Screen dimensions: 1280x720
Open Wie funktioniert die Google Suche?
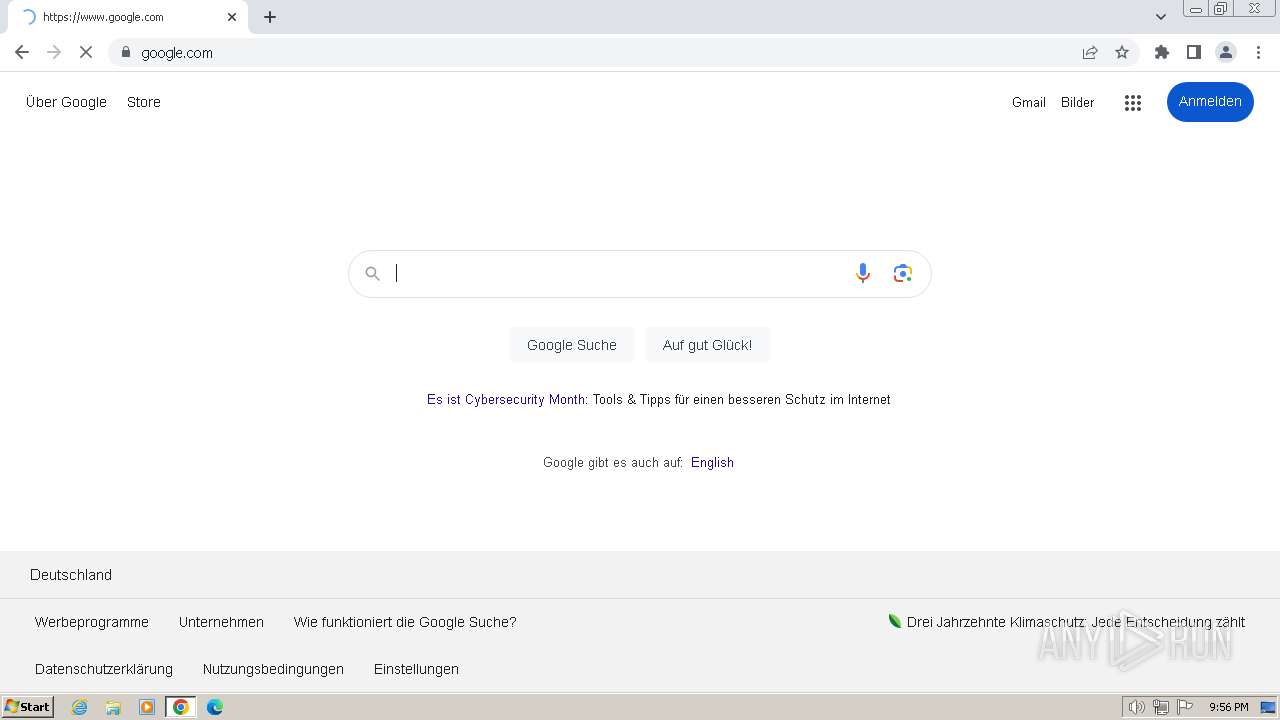coord(405,622)
